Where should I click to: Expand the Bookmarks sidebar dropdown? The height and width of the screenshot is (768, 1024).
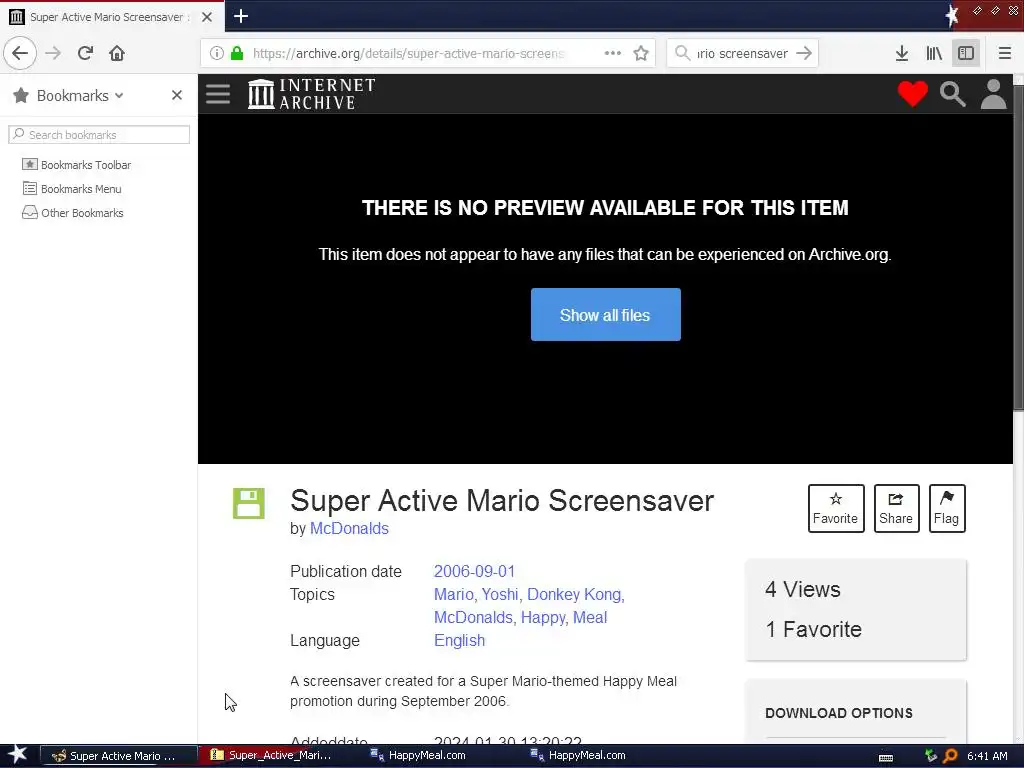click(119, 95)
